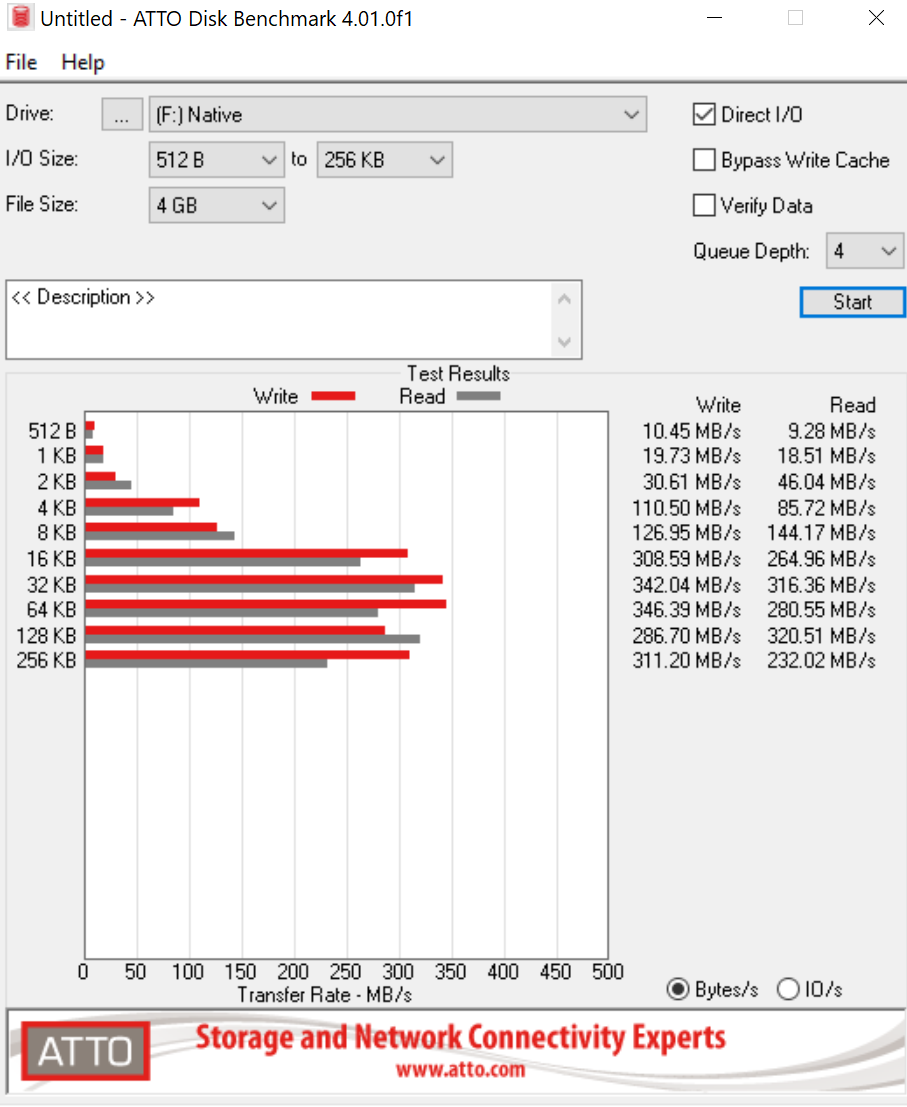The width and height of the screenshot is (907, 1107).
Task: Click the 286.70 MB/s write value
Action: (686, 635)
